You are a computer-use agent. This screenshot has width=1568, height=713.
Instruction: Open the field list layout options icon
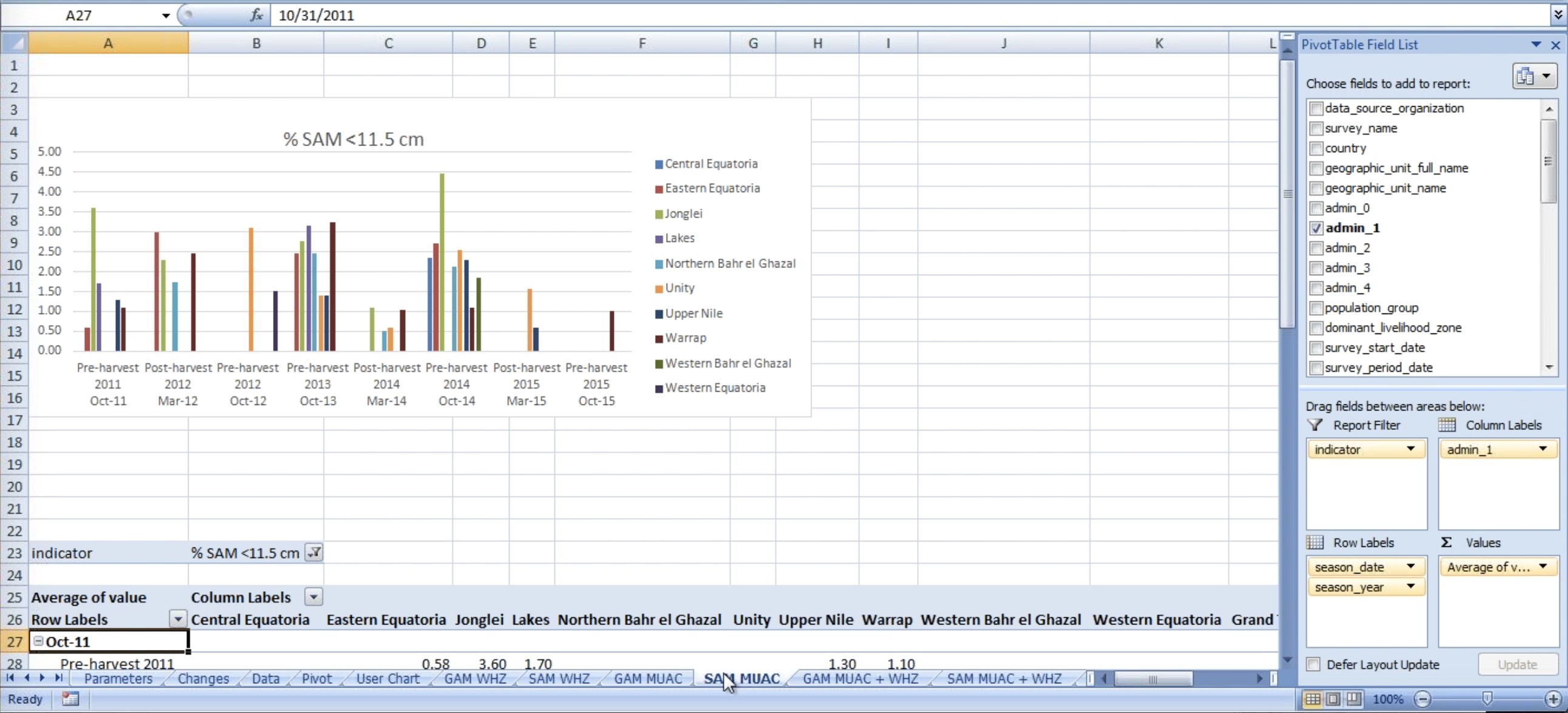pyautogui.click(x=1534, y=76)
